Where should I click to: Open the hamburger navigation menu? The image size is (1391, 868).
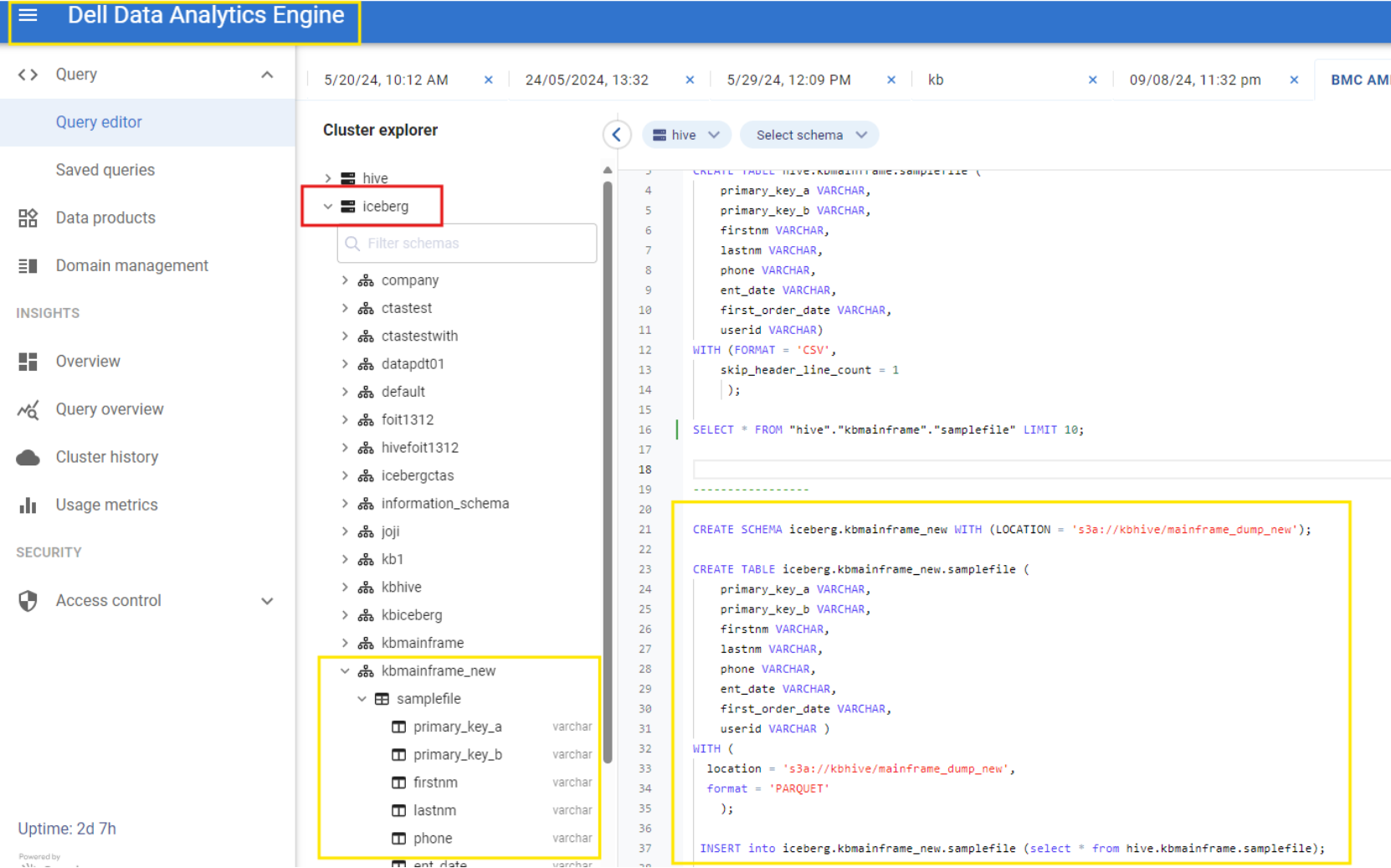[x=28, y=15]
